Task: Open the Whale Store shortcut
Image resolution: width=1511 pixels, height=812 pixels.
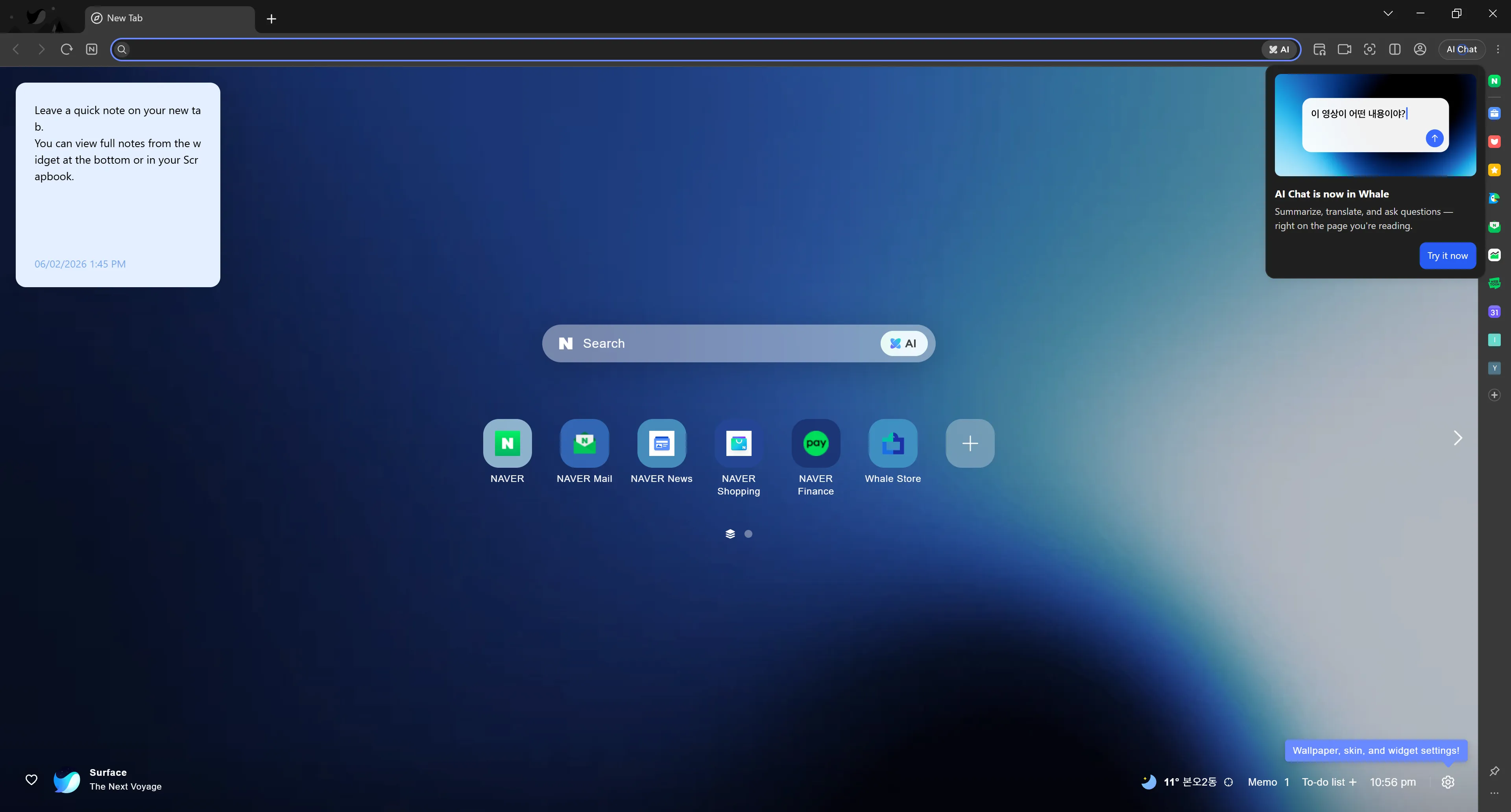Action: [893, 443]
